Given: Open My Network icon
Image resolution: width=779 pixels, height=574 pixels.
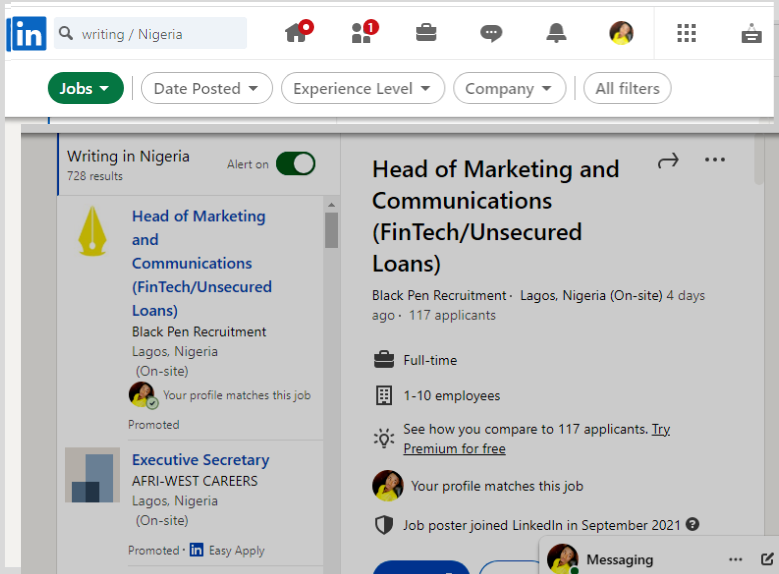Looking at the screenshot, I should (364, 32).
